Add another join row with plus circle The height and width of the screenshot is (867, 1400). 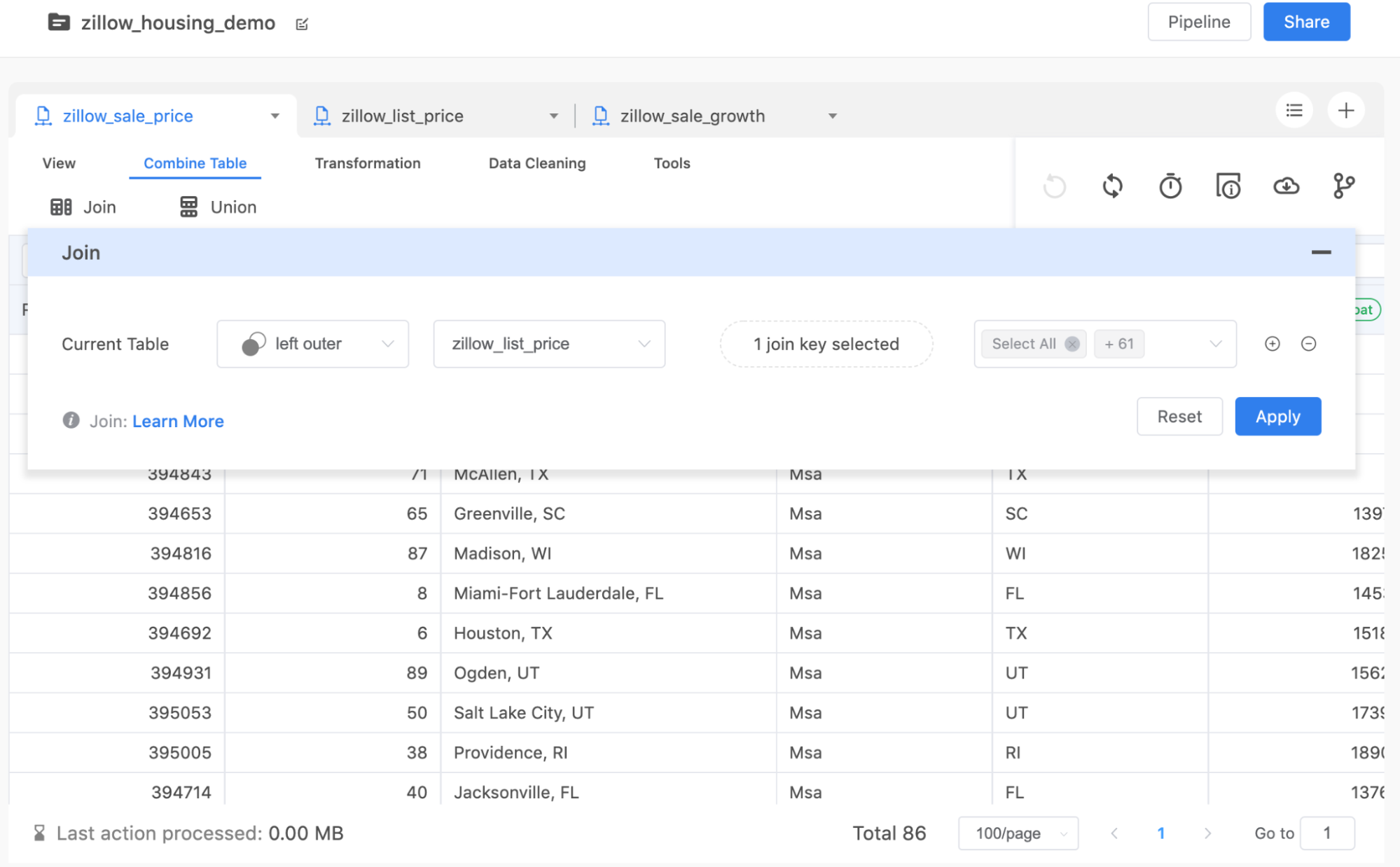point(1272,344)
